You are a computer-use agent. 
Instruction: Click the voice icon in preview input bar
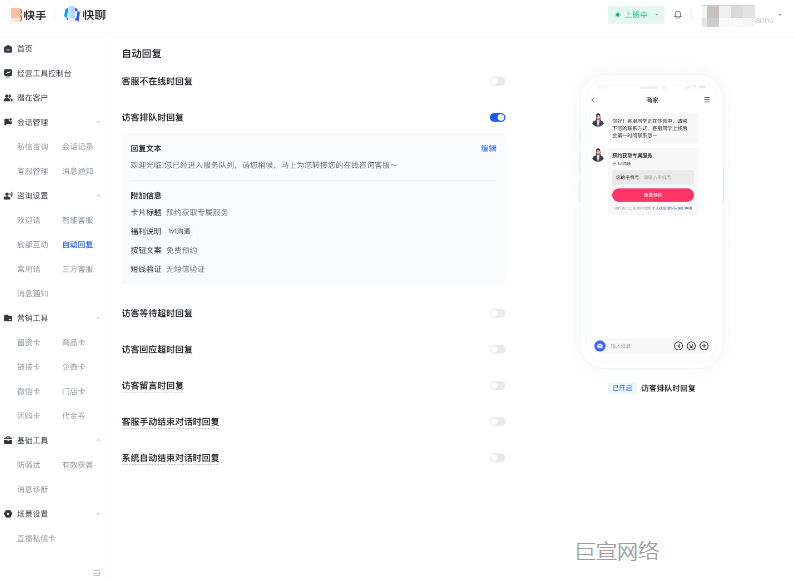click(678, 346)
